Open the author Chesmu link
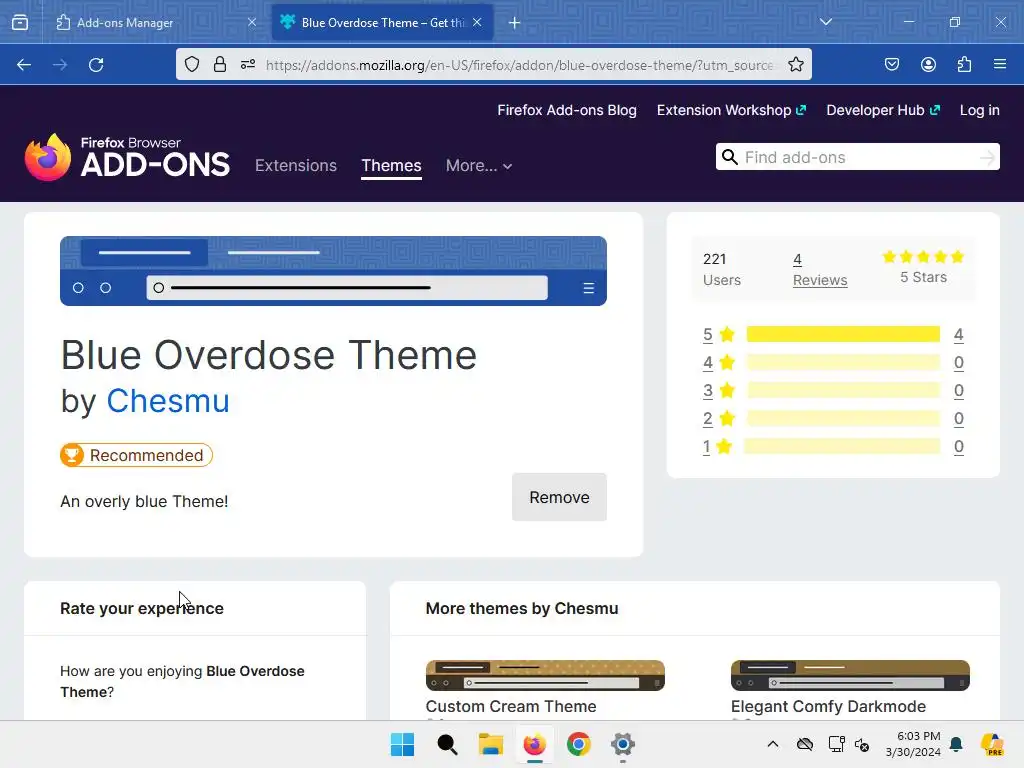The height and width of the screenshot is (768, 1024). point(168,400)
